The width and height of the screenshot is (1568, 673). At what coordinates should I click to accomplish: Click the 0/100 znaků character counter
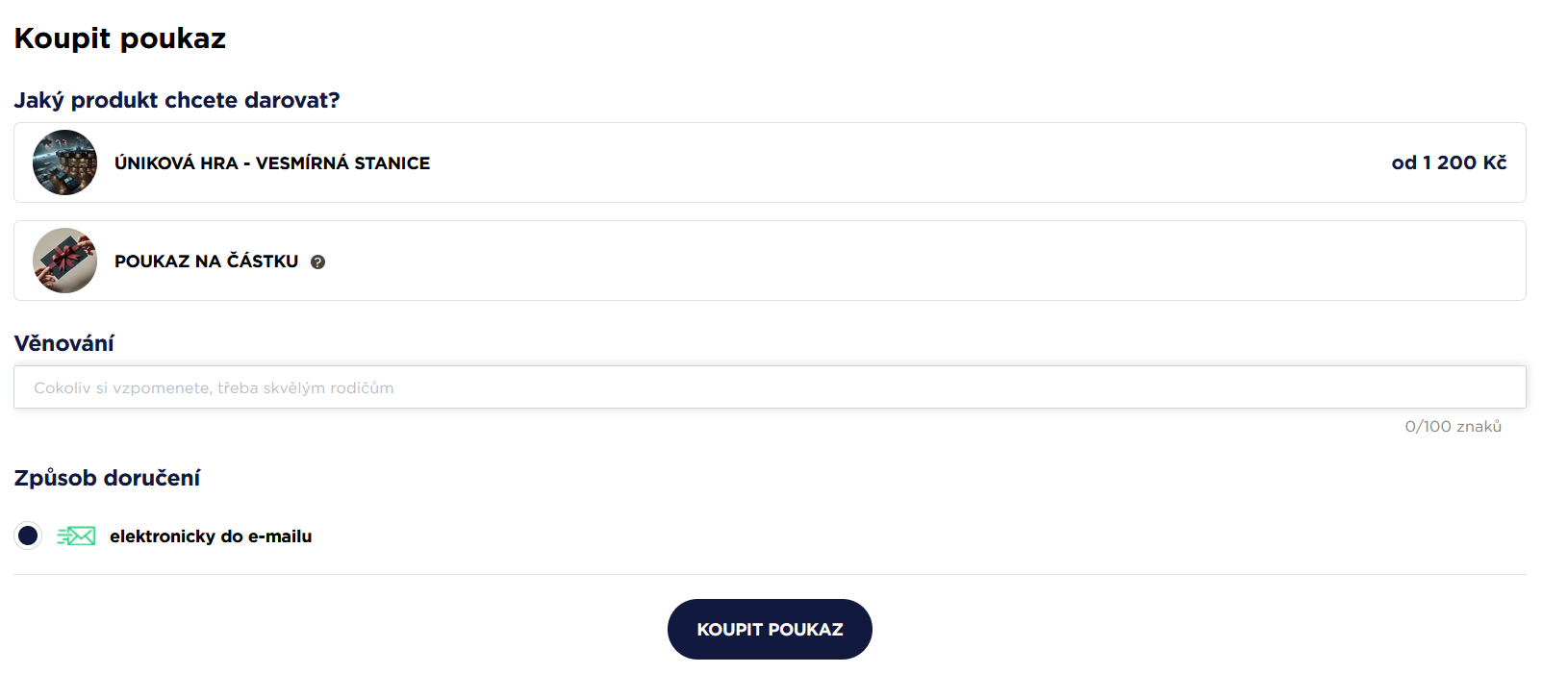[1455, 426]
